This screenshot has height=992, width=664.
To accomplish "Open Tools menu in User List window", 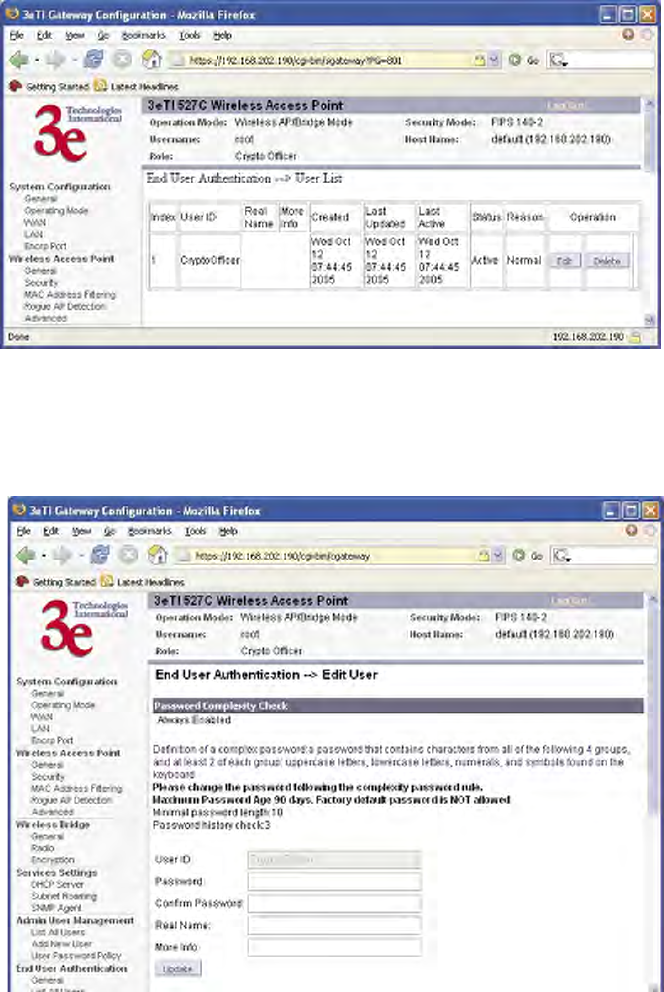I will click(189, 35).
